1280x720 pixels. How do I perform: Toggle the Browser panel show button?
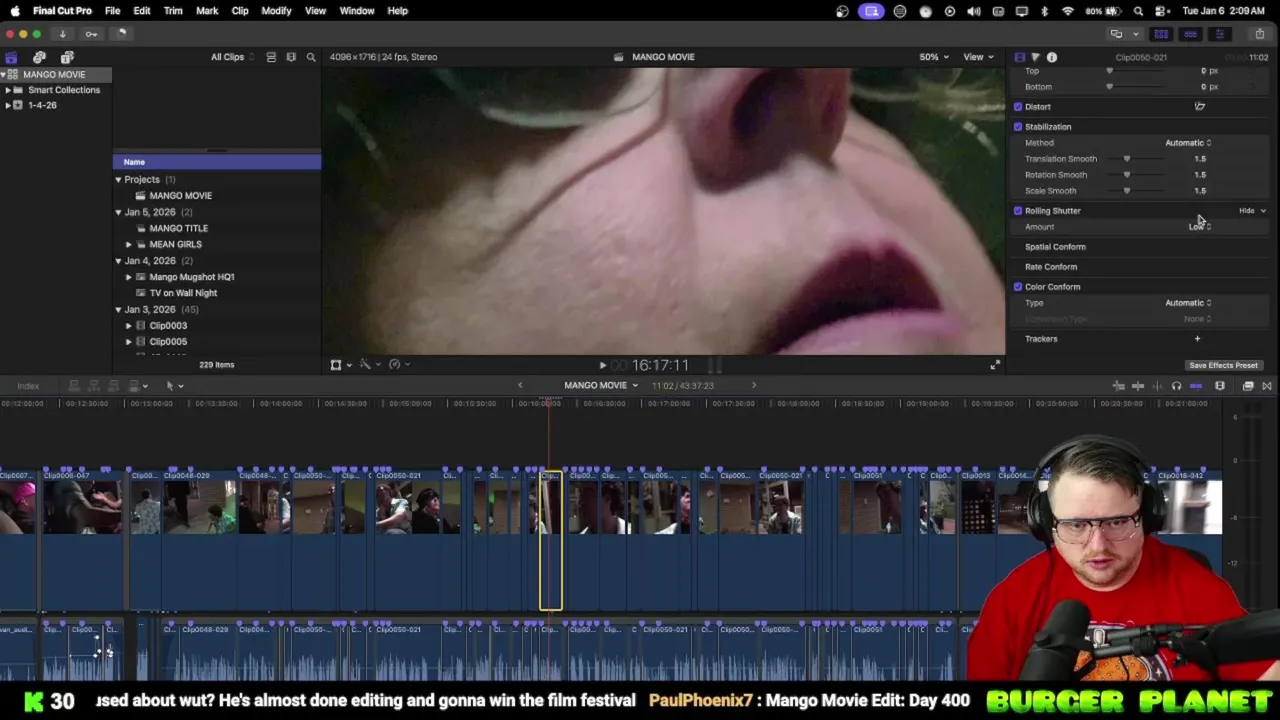1161,34
